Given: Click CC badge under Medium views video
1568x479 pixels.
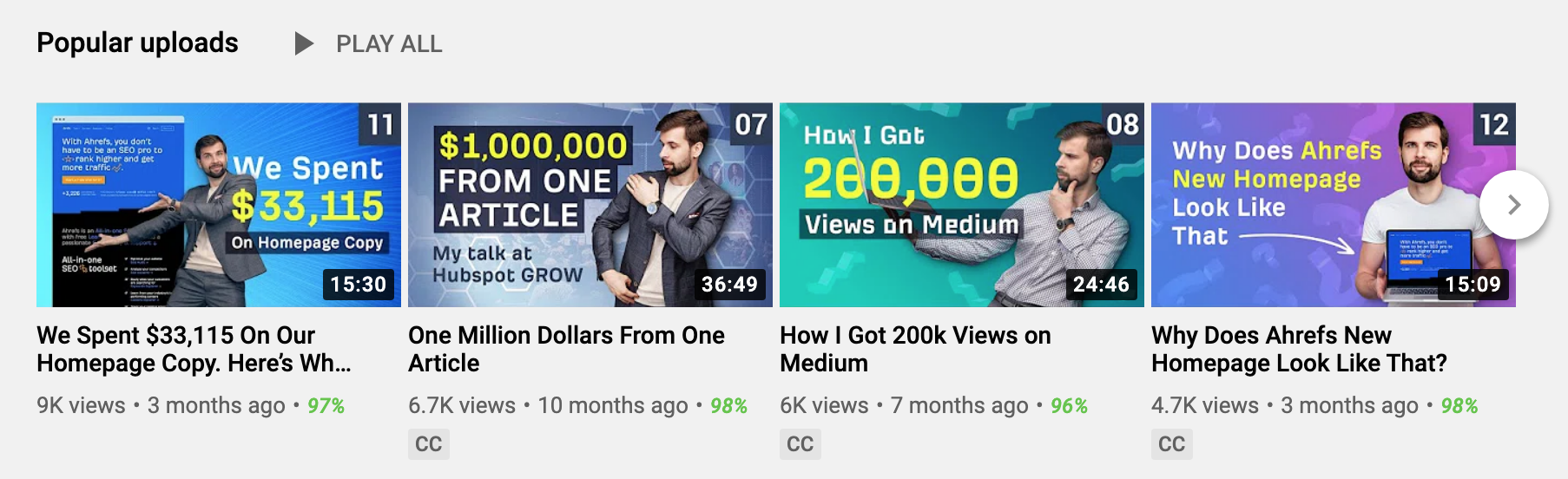Looking at the screenshot, I should [x=800, y=444].
